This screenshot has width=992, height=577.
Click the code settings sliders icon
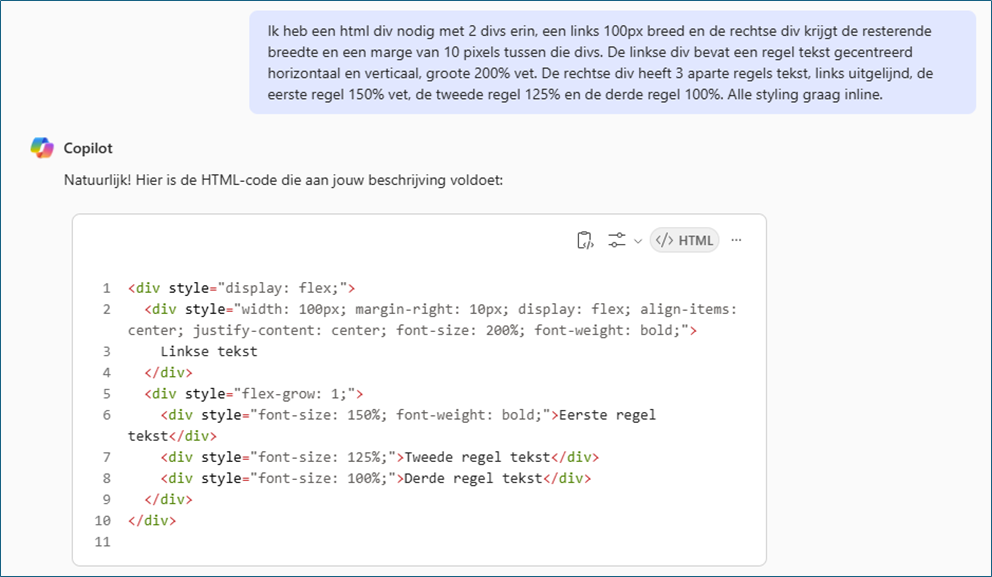tap(616, 240)
